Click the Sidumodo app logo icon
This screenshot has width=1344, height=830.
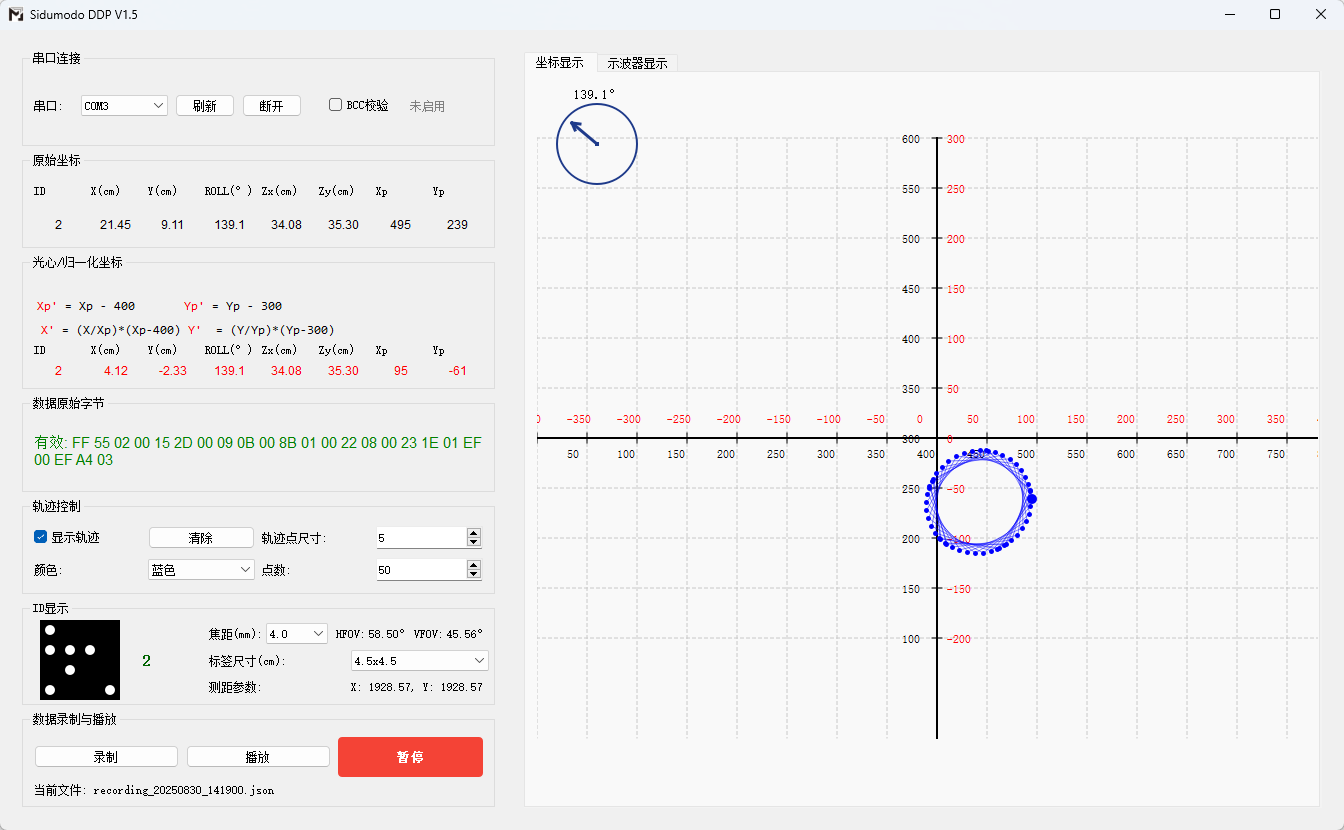[x=16, y=14]
